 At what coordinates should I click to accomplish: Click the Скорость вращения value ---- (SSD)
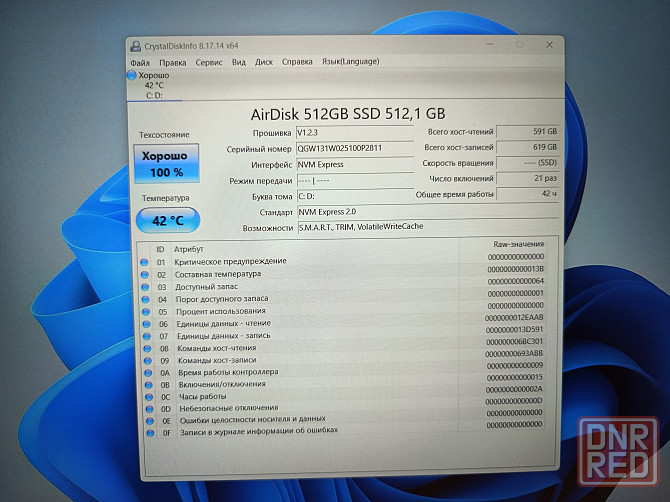click(x=528, y=163)
